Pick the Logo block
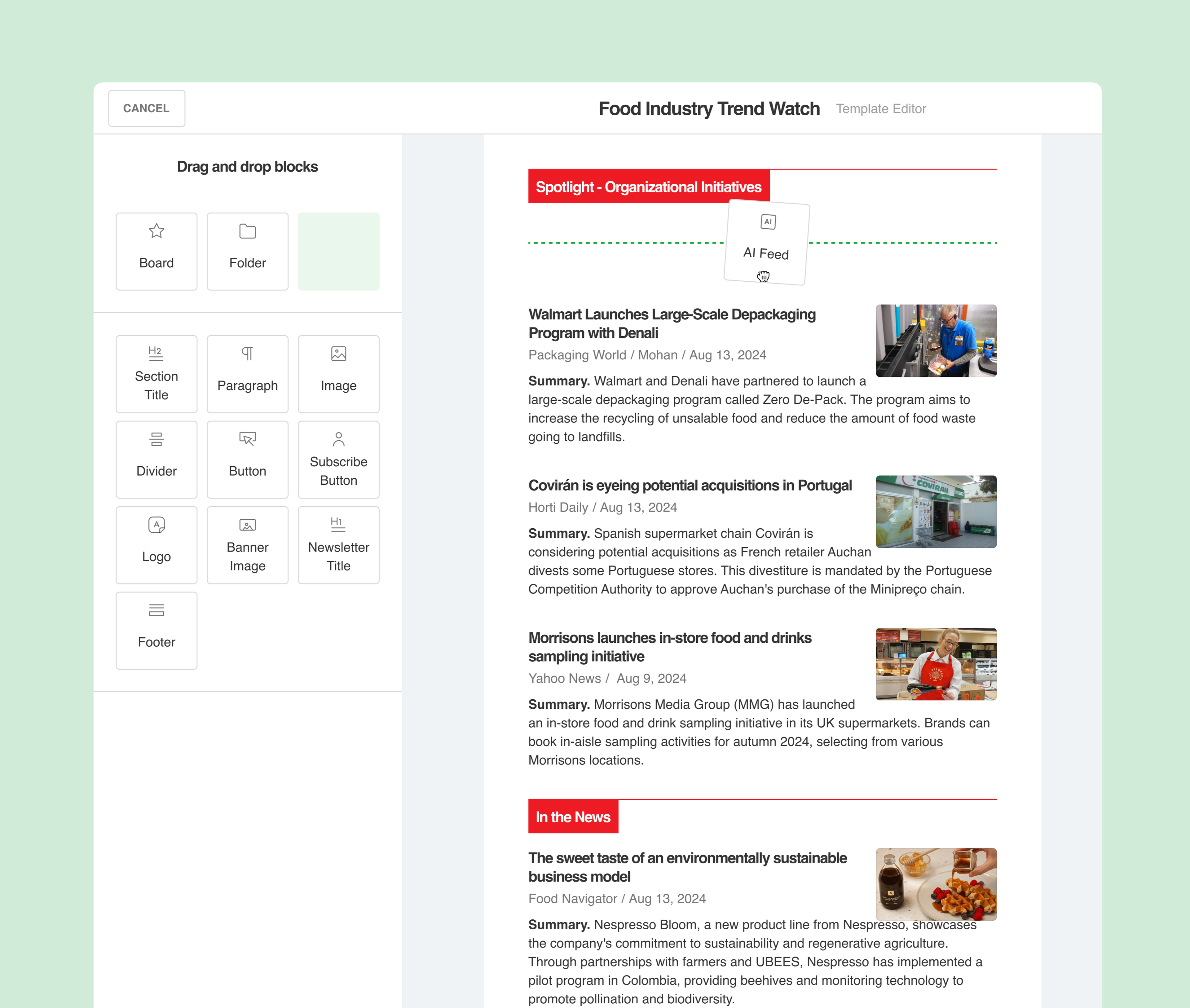The image size is (1190, 1008). (156, 545)
